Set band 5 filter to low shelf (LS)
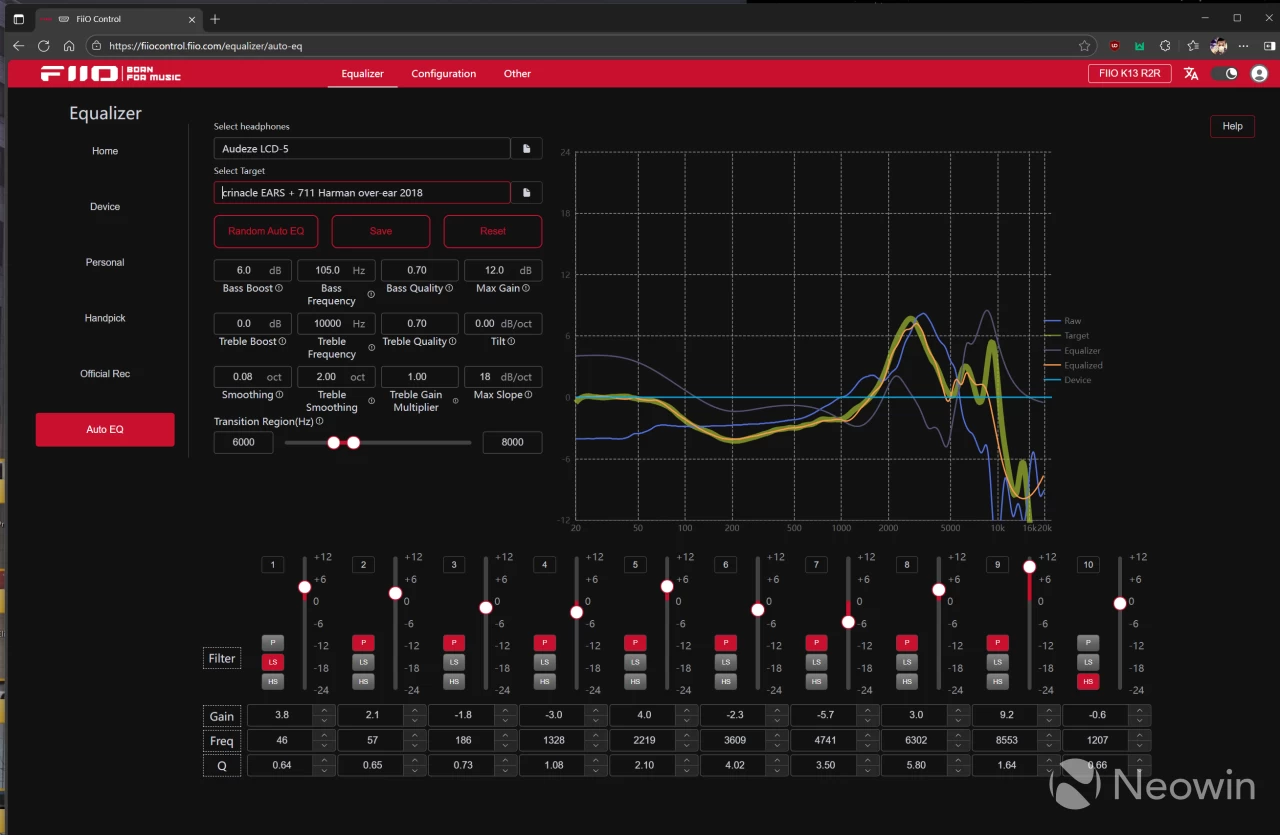This screenshot has width=1280, height=835. click(635, 662)
